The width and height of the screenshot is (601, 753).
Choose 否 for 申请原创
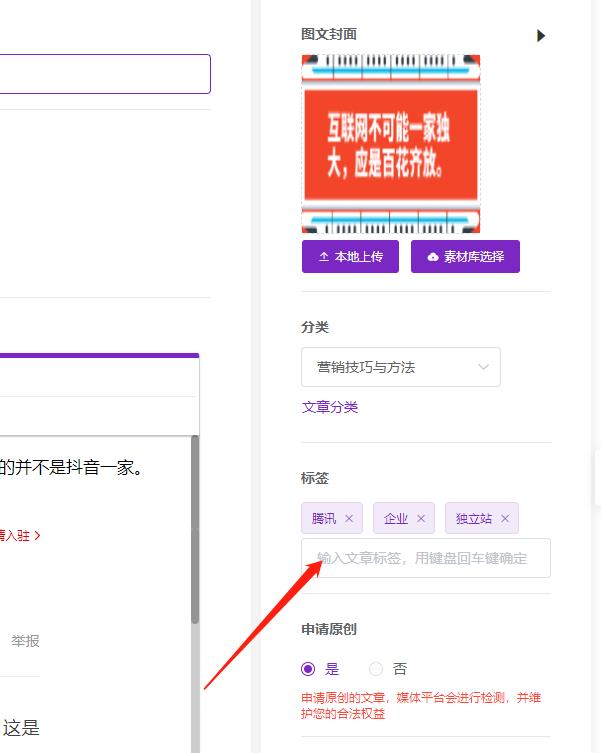[x=376, y=669]
